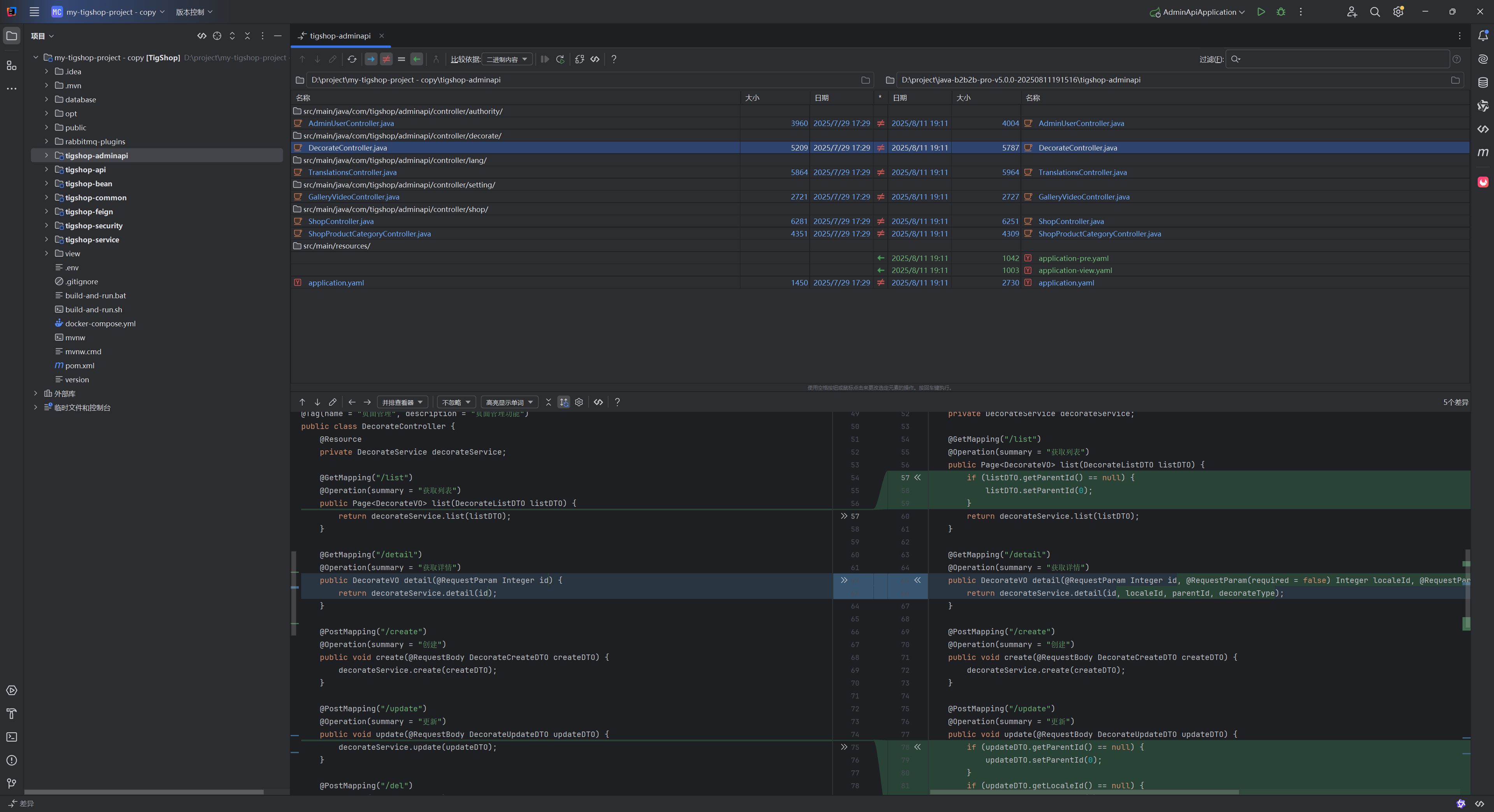
Task: Open the my-tigshop-project - copy project switcher
Action: click(x=109, y=12)
